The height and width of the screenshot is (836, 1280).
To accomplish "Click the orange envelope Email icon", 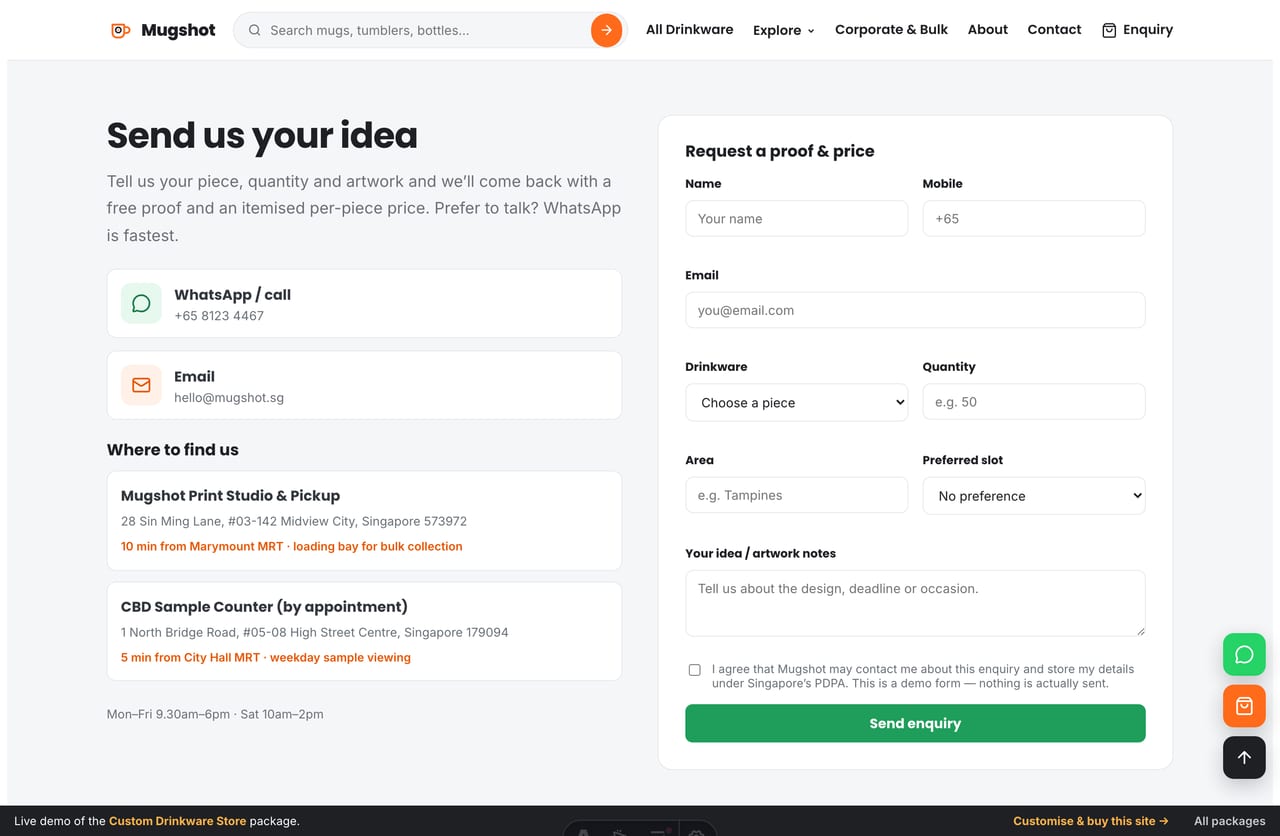I will [141, 385].
